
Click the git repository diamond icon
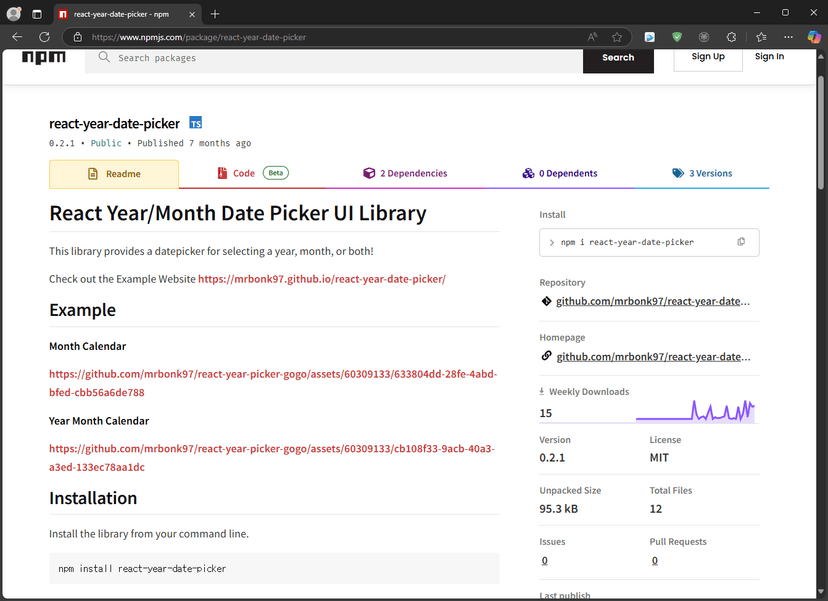[x=546, y=301]
